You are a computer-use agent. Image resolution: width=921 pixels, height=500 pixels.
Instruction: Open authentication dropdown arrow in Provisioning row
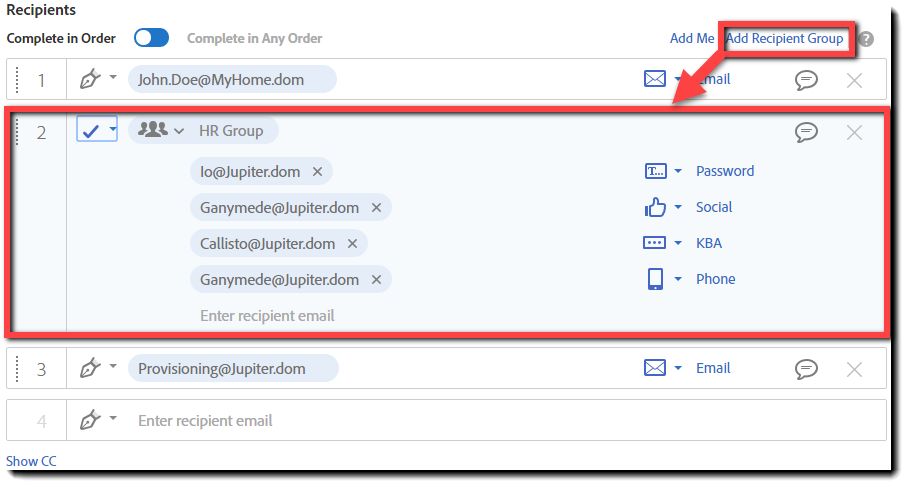coord(678,368)
